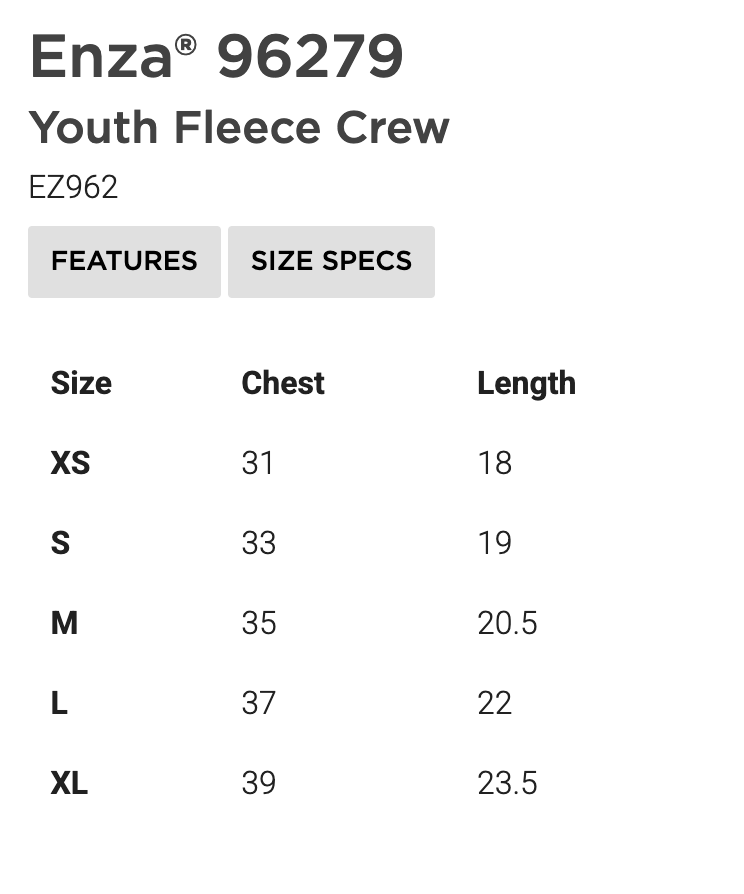The image size is (744, 894).
Task: Click the chest measurement 31 for XS
Action: tap(258, 463)
